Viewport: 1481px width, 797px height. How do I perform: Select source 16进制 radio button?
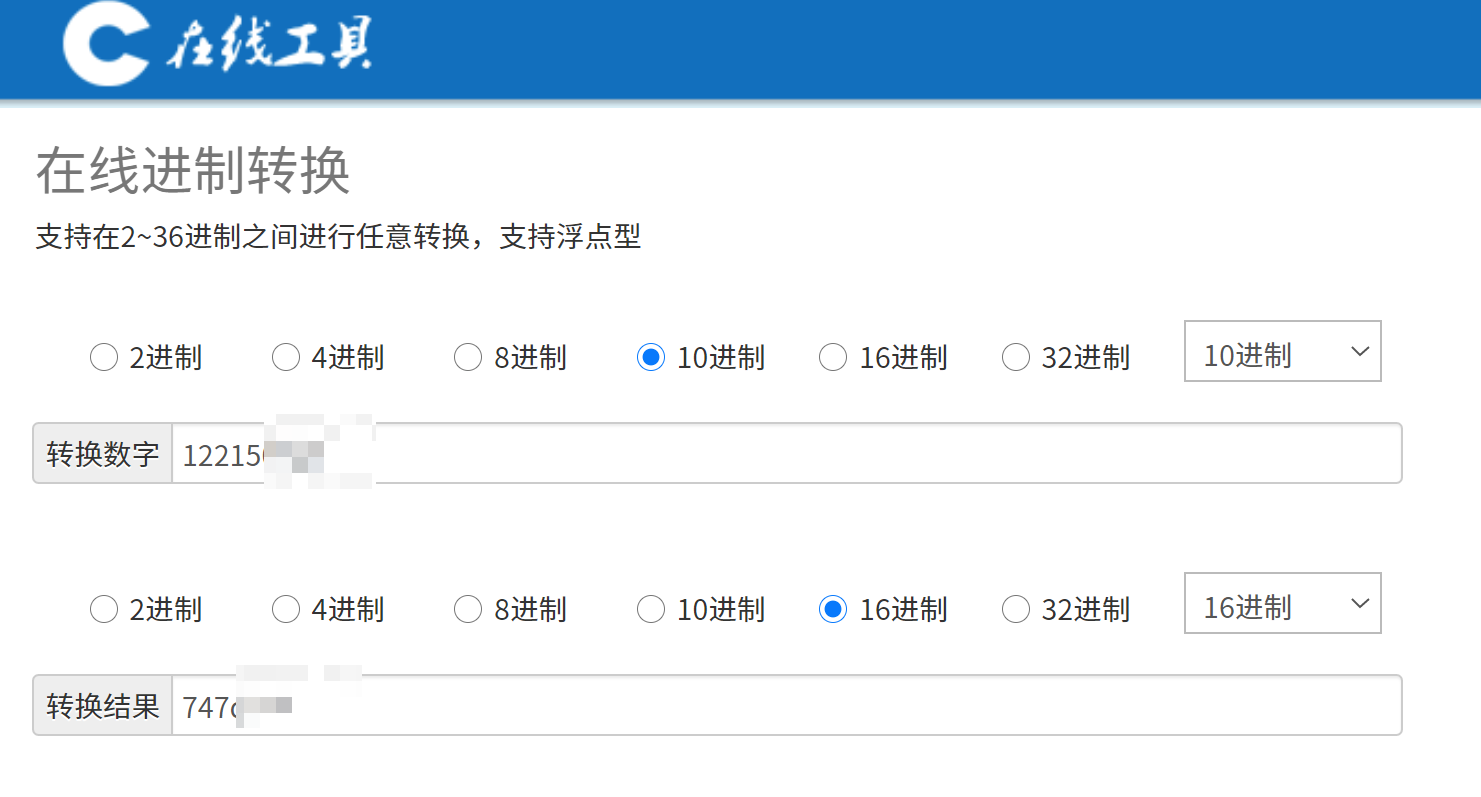click(x=833, y=357)
